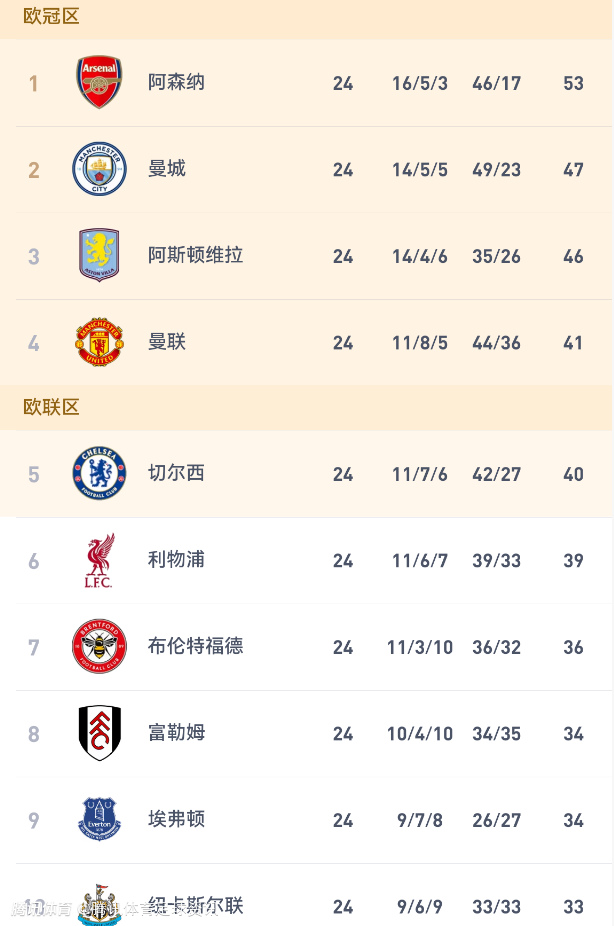Open the 布伦特福德 team name link

(195, 646)
